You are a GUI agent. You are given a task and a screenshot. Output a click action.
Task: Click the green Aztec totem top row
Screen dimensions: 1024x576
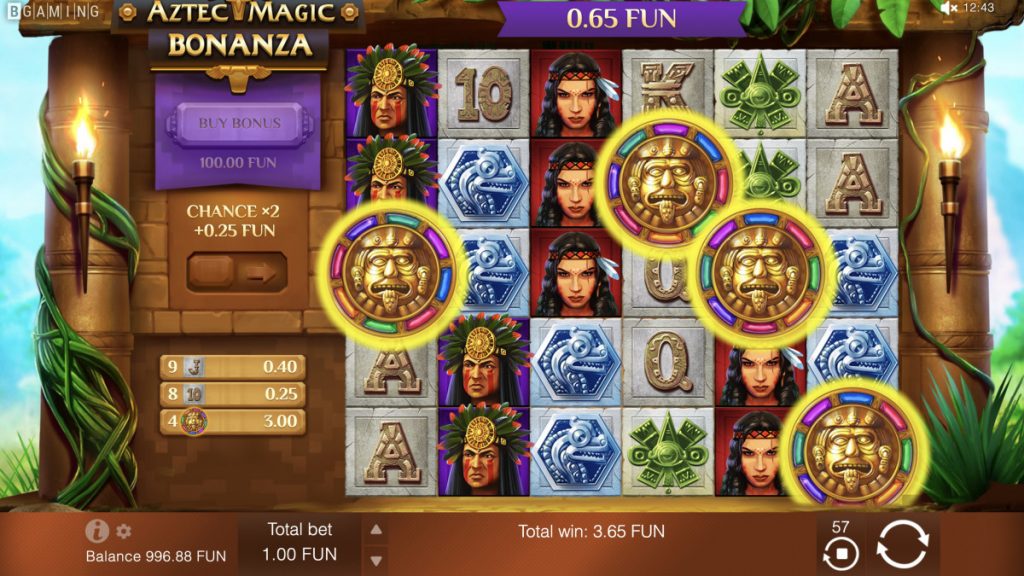(760, 93)
